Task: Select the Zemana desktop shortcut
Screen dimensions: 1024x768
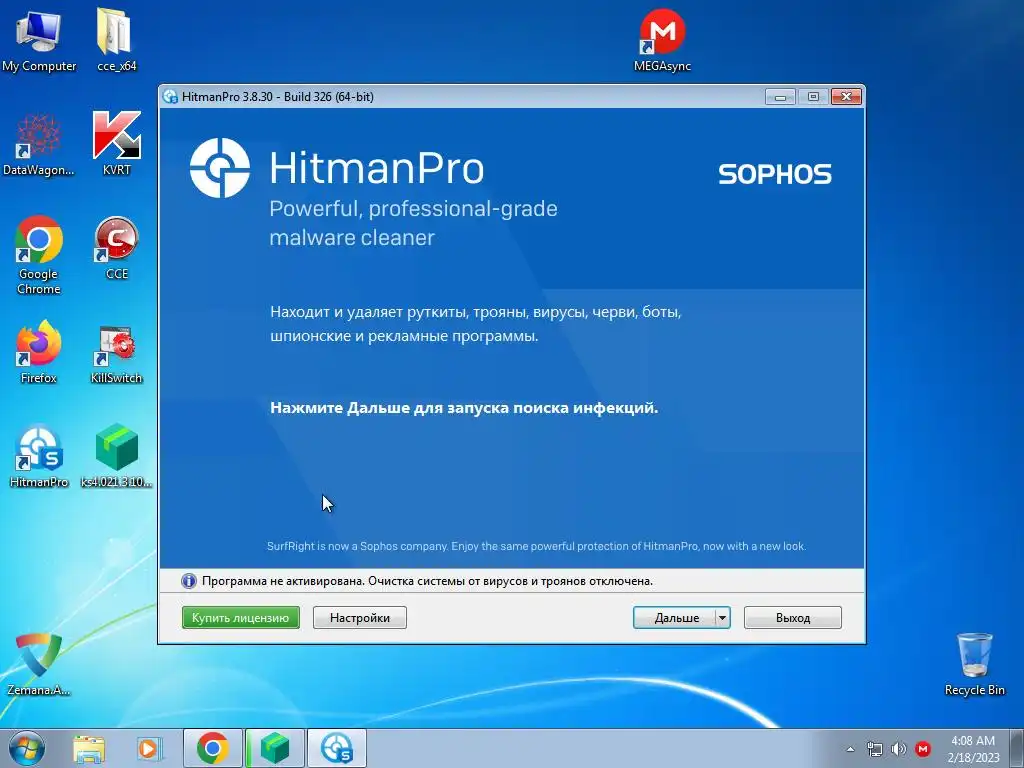Action: [39, 664]
